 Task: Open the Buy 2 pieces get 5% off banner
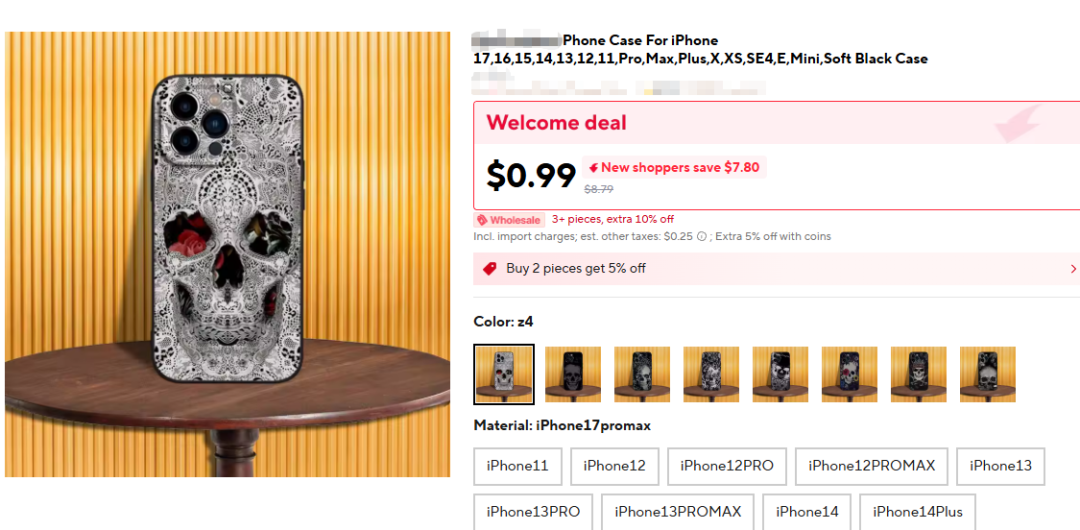click(x=776, y=269)
